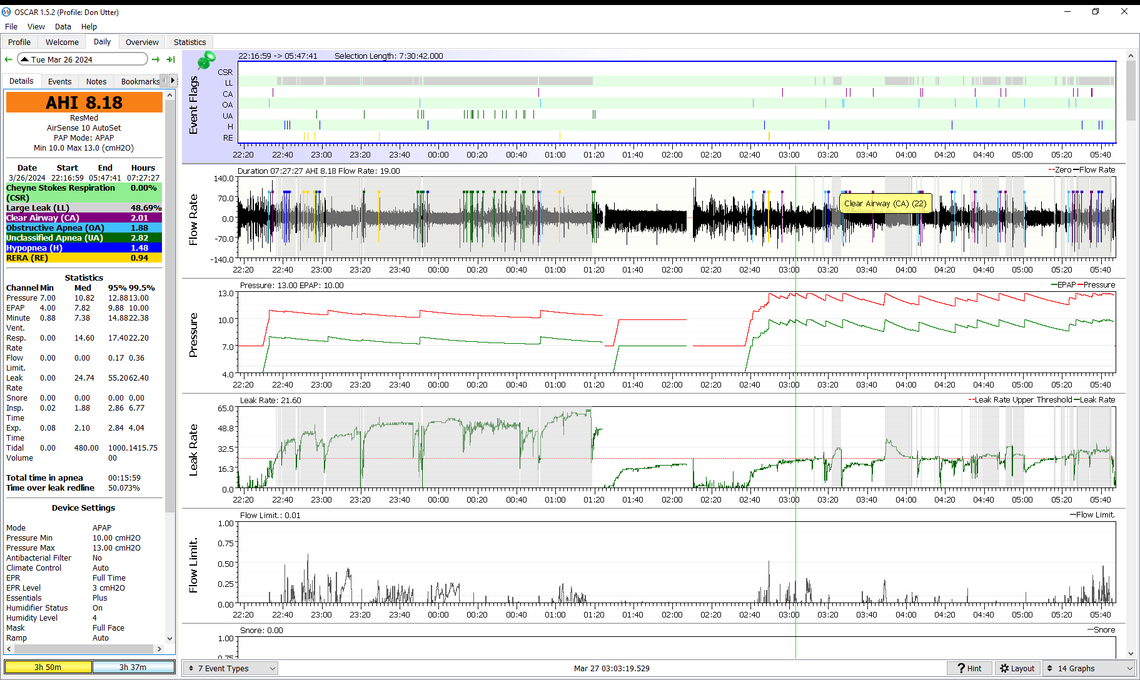The image size is (1140, 680).
Task: Open the Notes side tab
Action: [x=96, y=81]
